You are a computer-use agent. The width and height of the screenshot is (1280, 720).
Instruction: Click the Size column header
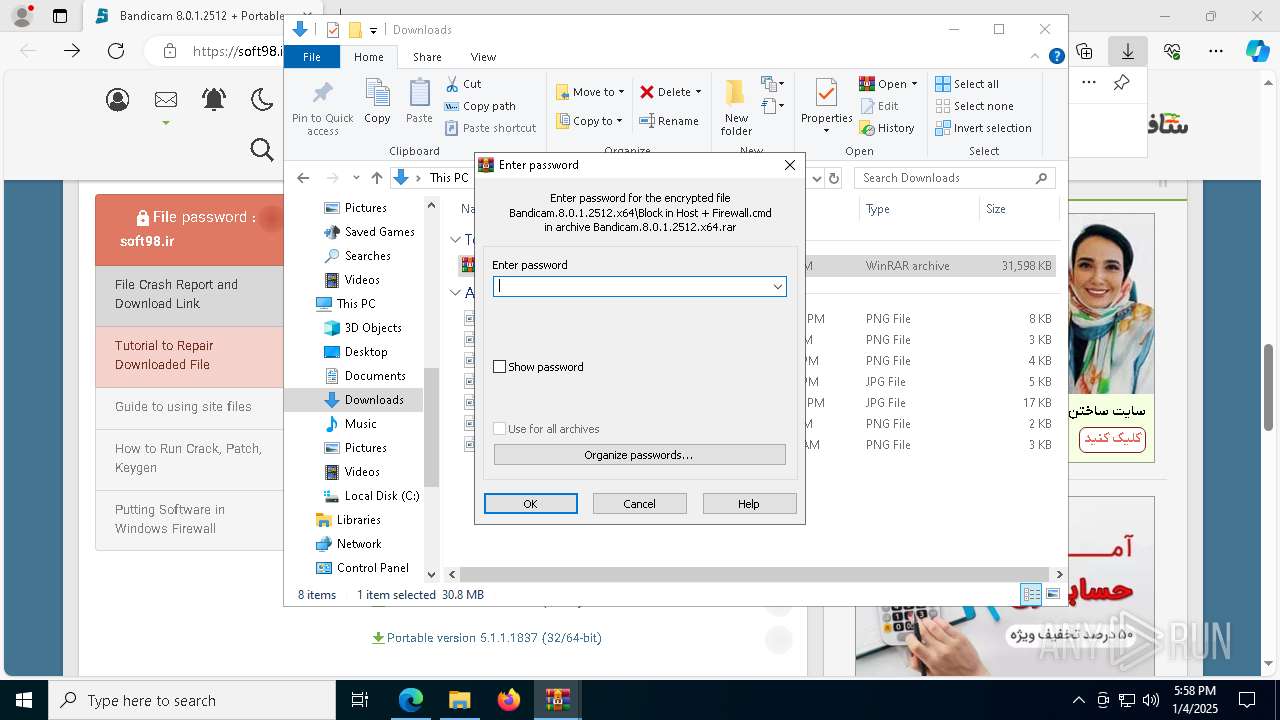[1018, 209]
